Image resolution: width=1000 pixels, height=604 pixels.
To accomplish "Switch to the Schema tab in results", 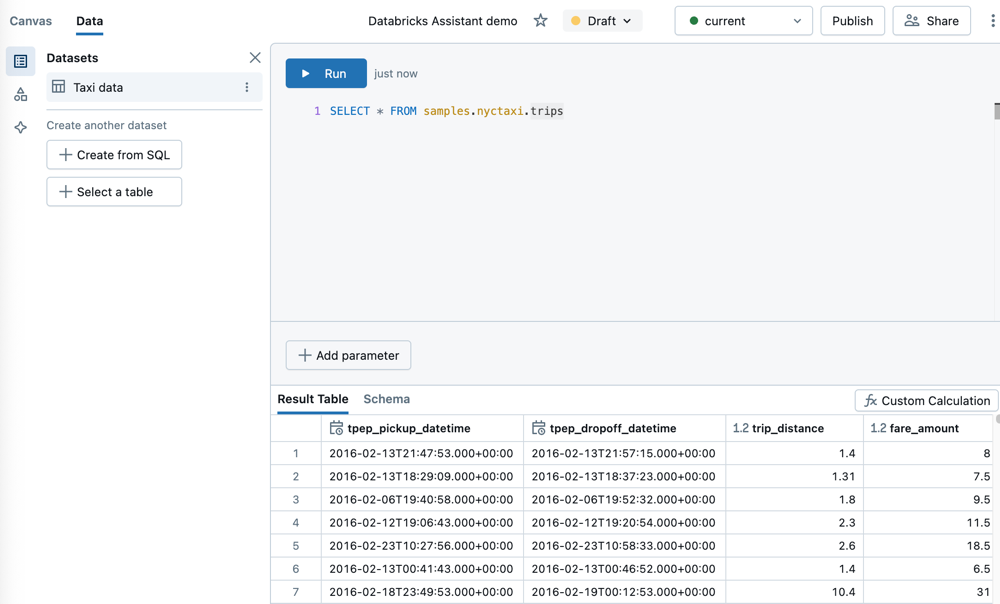I will pos(386,399).
